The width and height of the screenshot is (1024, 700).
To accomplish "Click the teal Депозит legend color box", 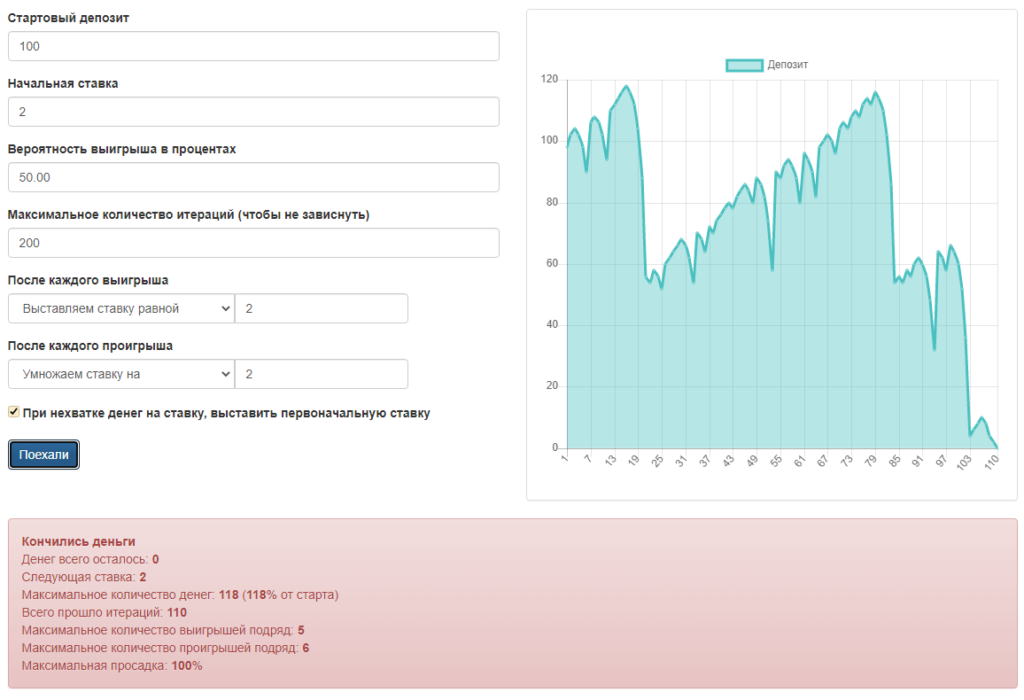I will [x=744, y=65].
